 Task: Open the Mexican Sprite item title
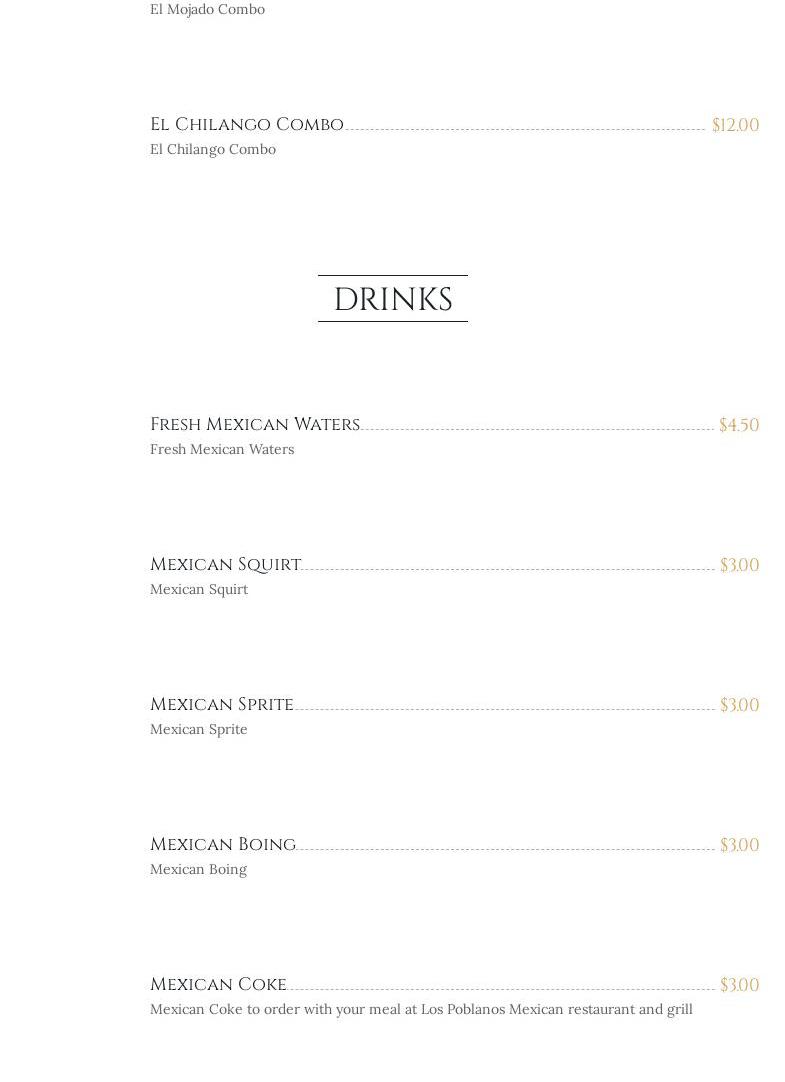pyautogui.click(x=221, y=704)
